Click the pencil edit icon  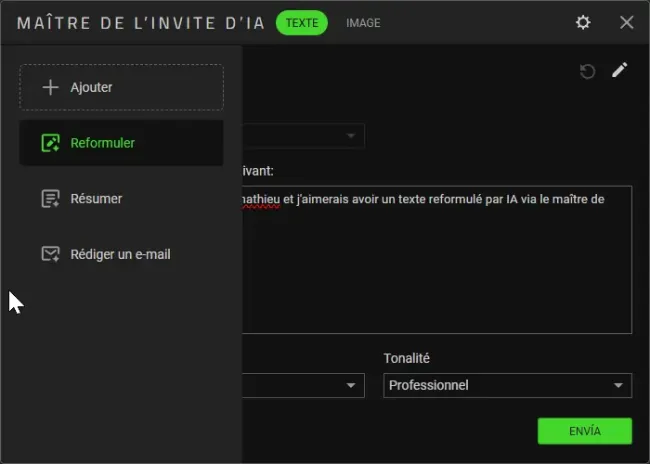(620, 70)
